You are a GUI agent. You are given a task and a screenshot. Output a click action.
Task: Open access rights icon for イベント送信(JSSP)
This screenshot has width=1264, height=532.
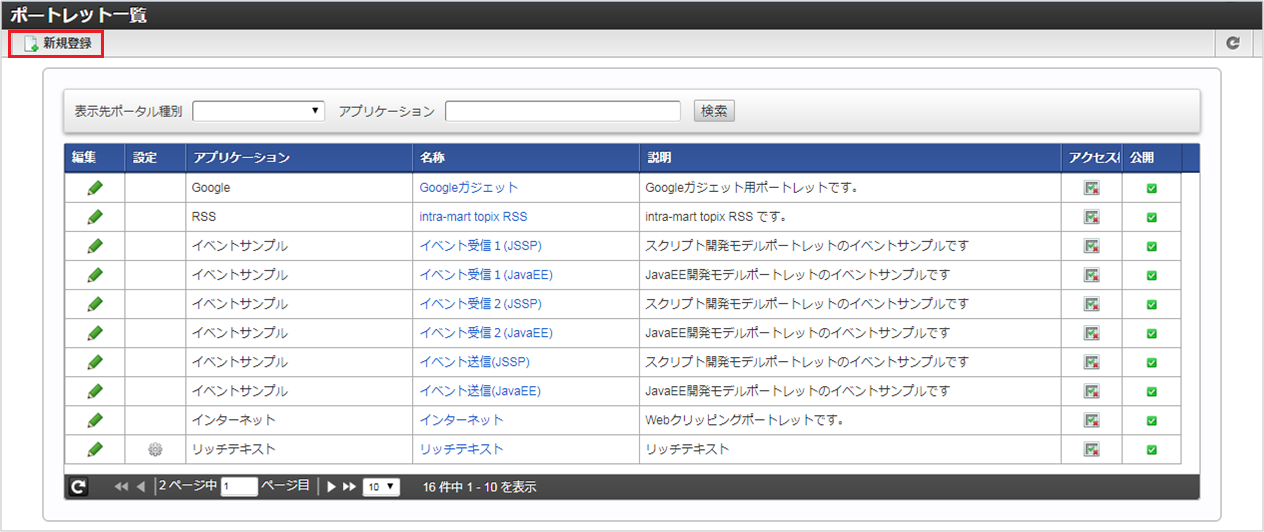click(1091, 362)
